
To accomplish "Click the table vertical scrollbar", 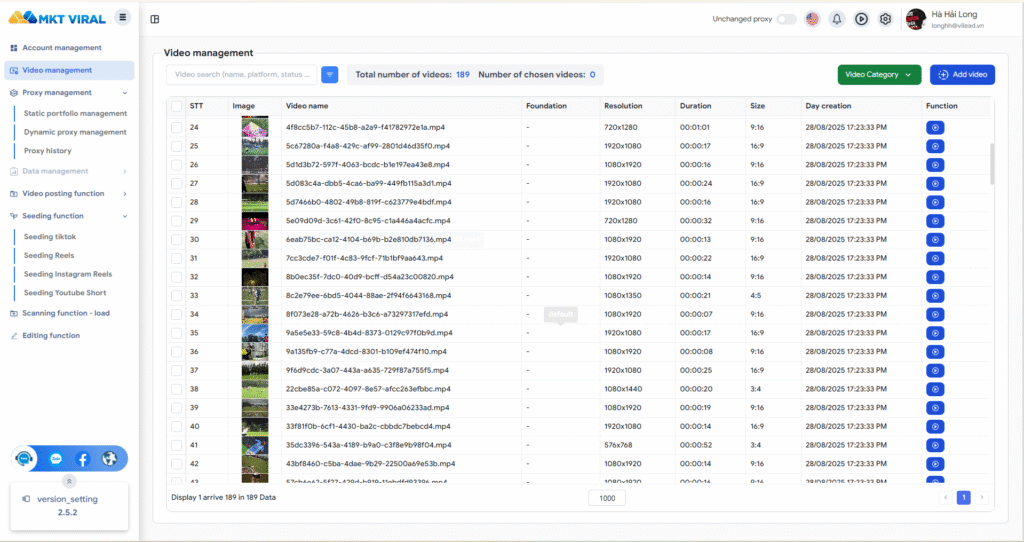I will pyautogui.click(x=992, y=164).
